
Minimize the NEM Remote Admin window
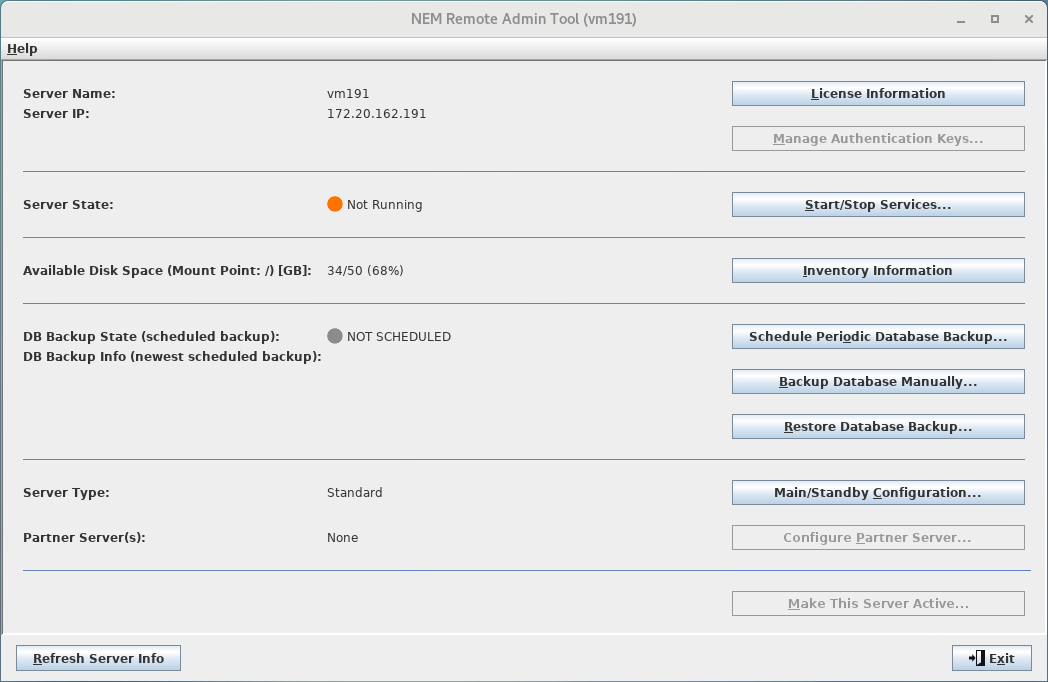(962, 19)
